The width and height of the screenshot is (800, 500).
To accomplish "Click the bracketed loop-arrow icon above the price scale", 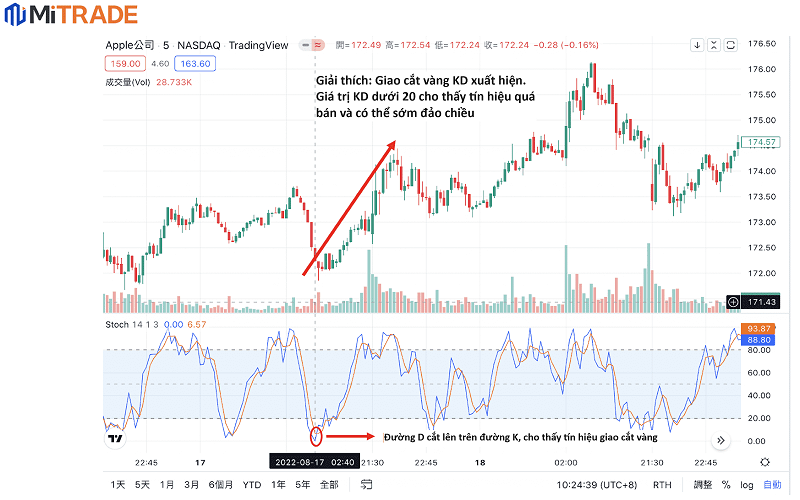I will [x=731, y=45].
